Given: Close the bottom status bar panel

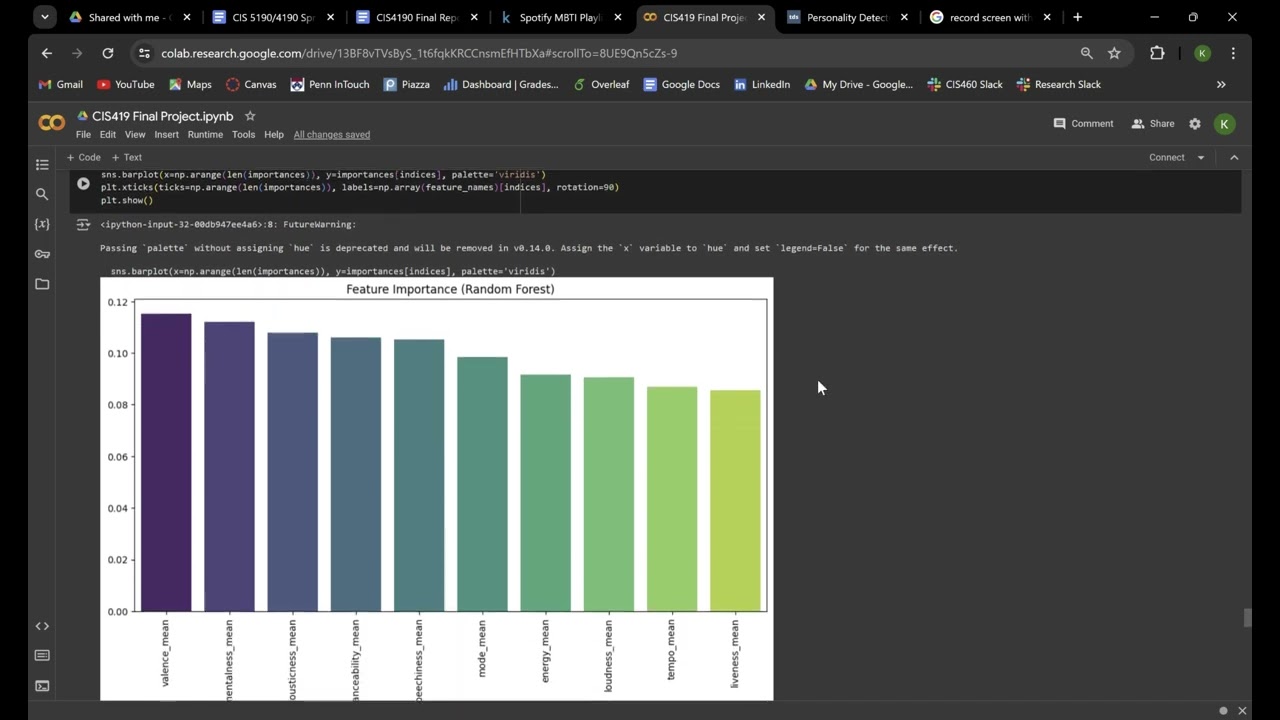Looking at the screenshot, I should click(x=1242, y=711).
